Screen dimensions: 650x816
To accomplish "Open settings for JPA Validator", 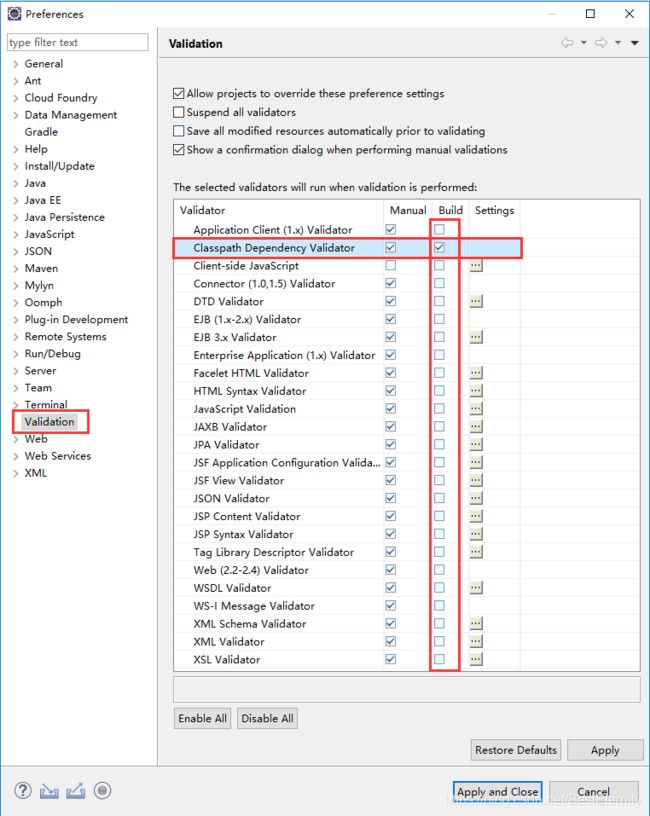I will pyautogui.click(x=476, y=444).
